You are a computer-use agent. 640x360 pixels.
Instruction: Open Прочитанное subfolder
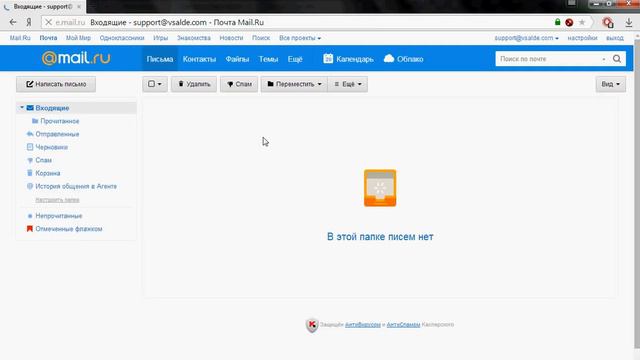(60, 121)
